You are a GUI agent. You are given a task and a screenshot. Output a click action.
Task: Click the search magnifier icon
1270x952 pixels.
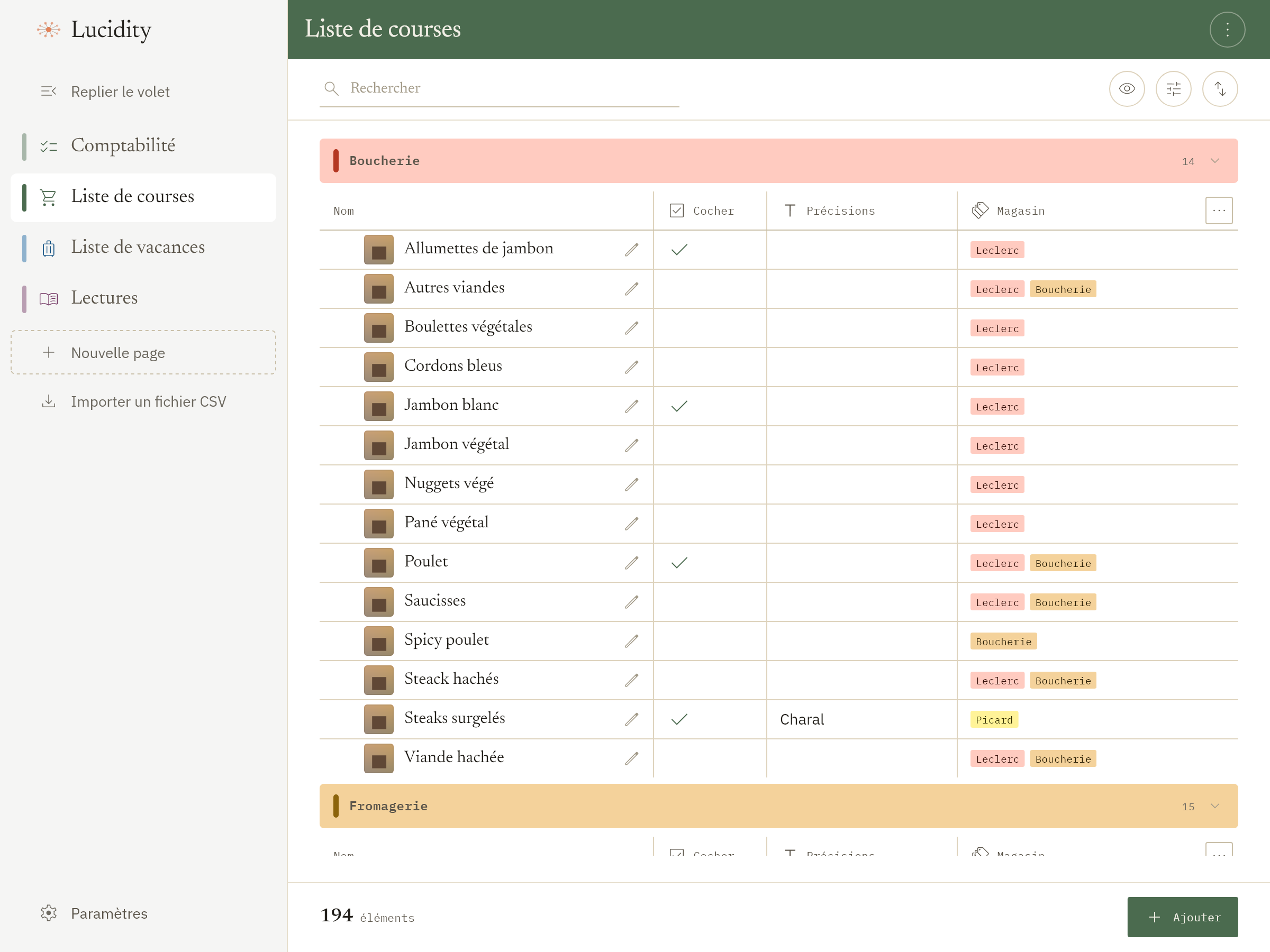click(331, 88)
